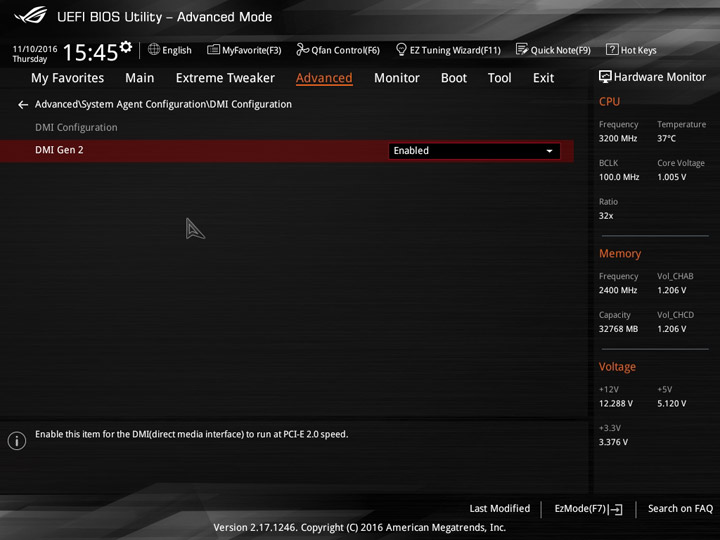Click the +5V value 5.120 V
The height and width of the screenshot is (540, 720).
click(x=672, y=403)
